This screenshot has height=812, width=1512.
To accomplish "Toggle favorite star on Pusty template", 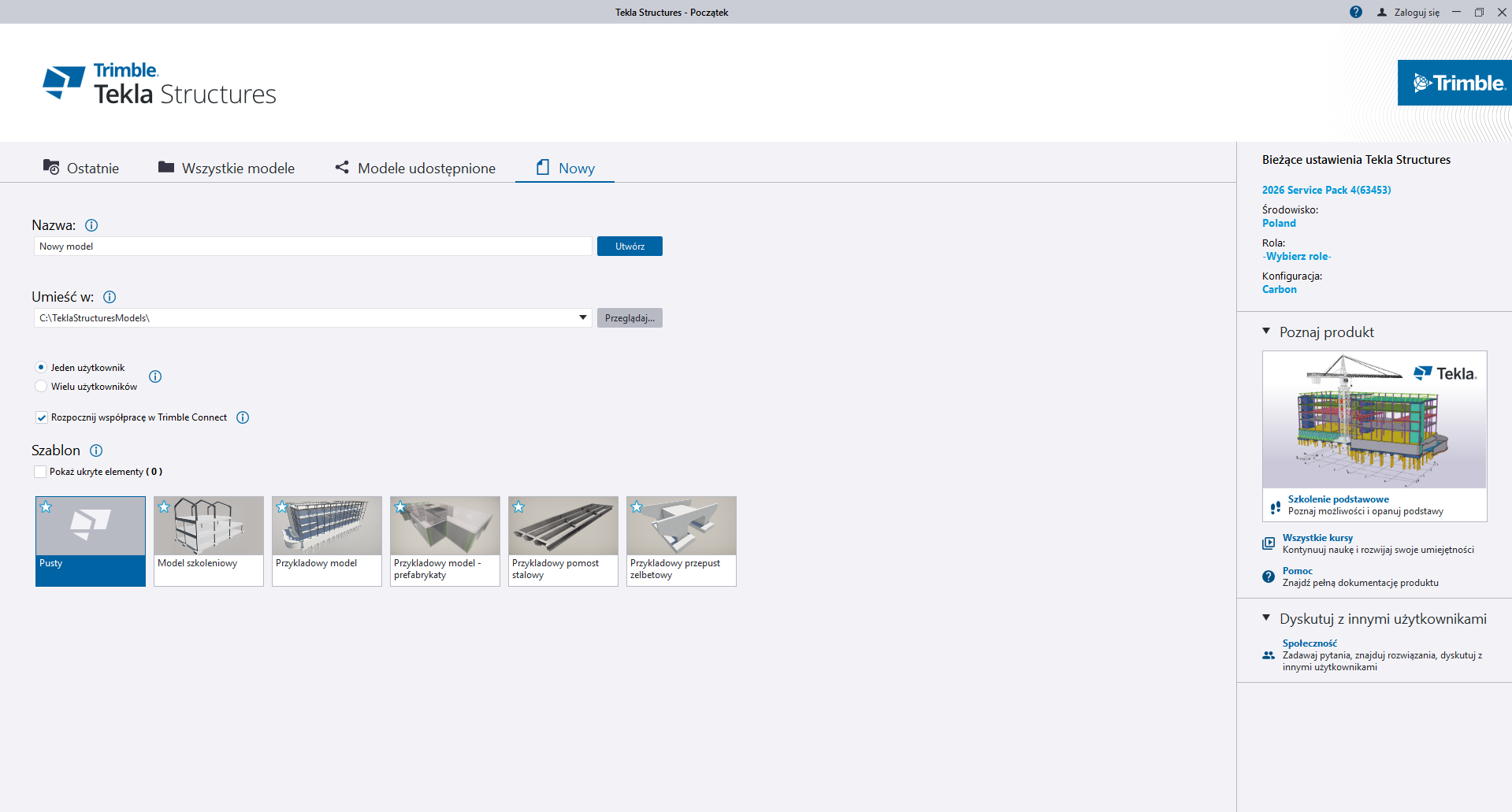I will click(46, 507).
